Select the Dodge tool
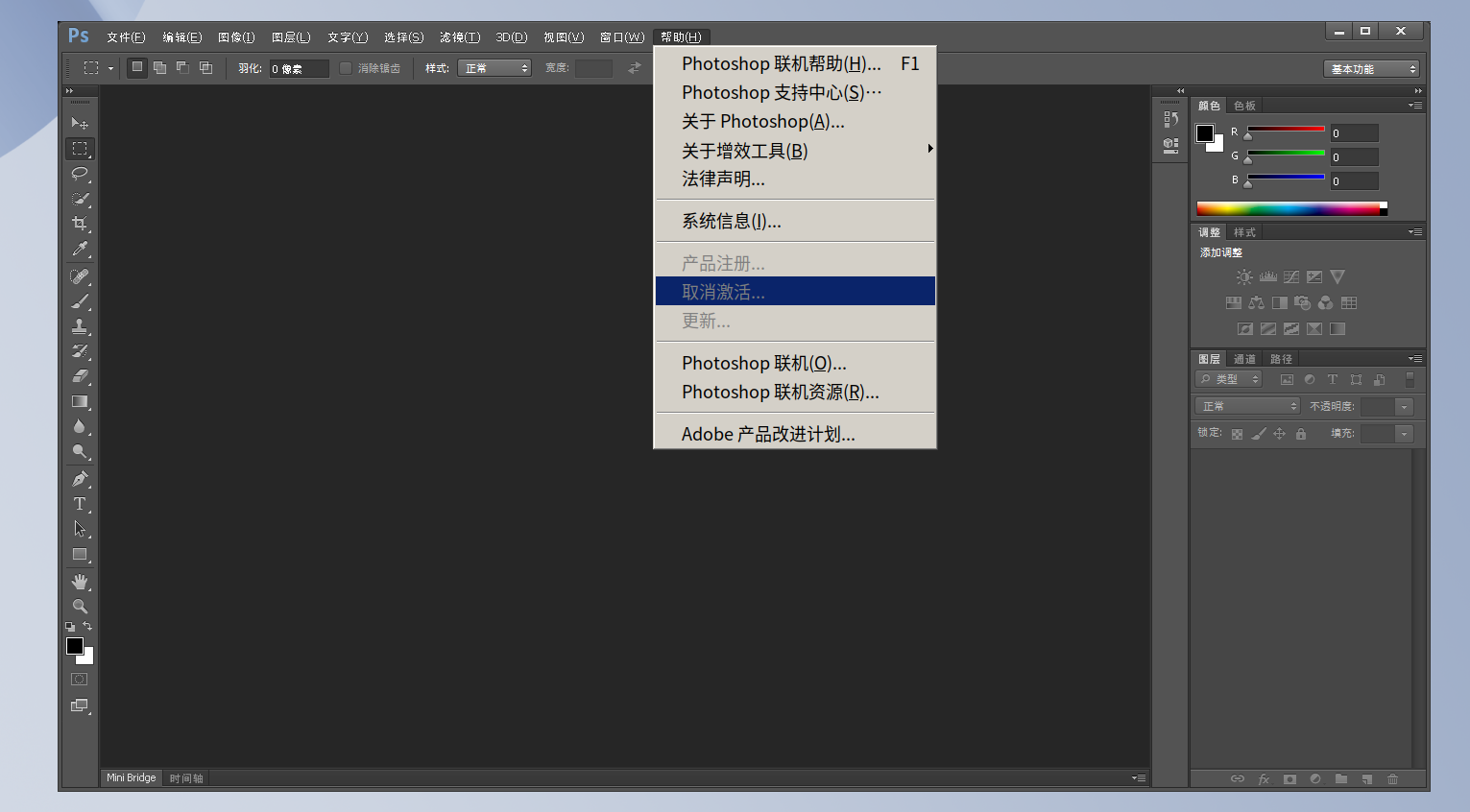Screen dimensions: 1470x812 (x=80, y=451)
